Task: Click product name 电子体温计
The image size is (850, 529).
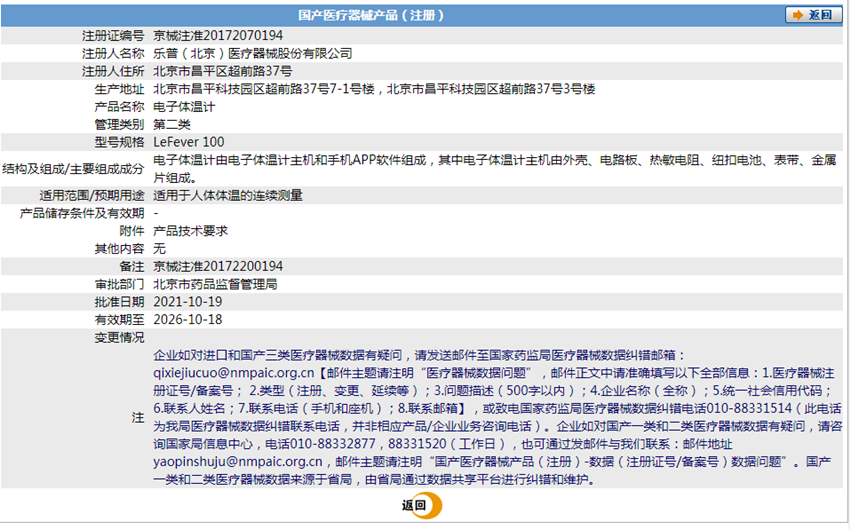Action: [x=184, y=107]
